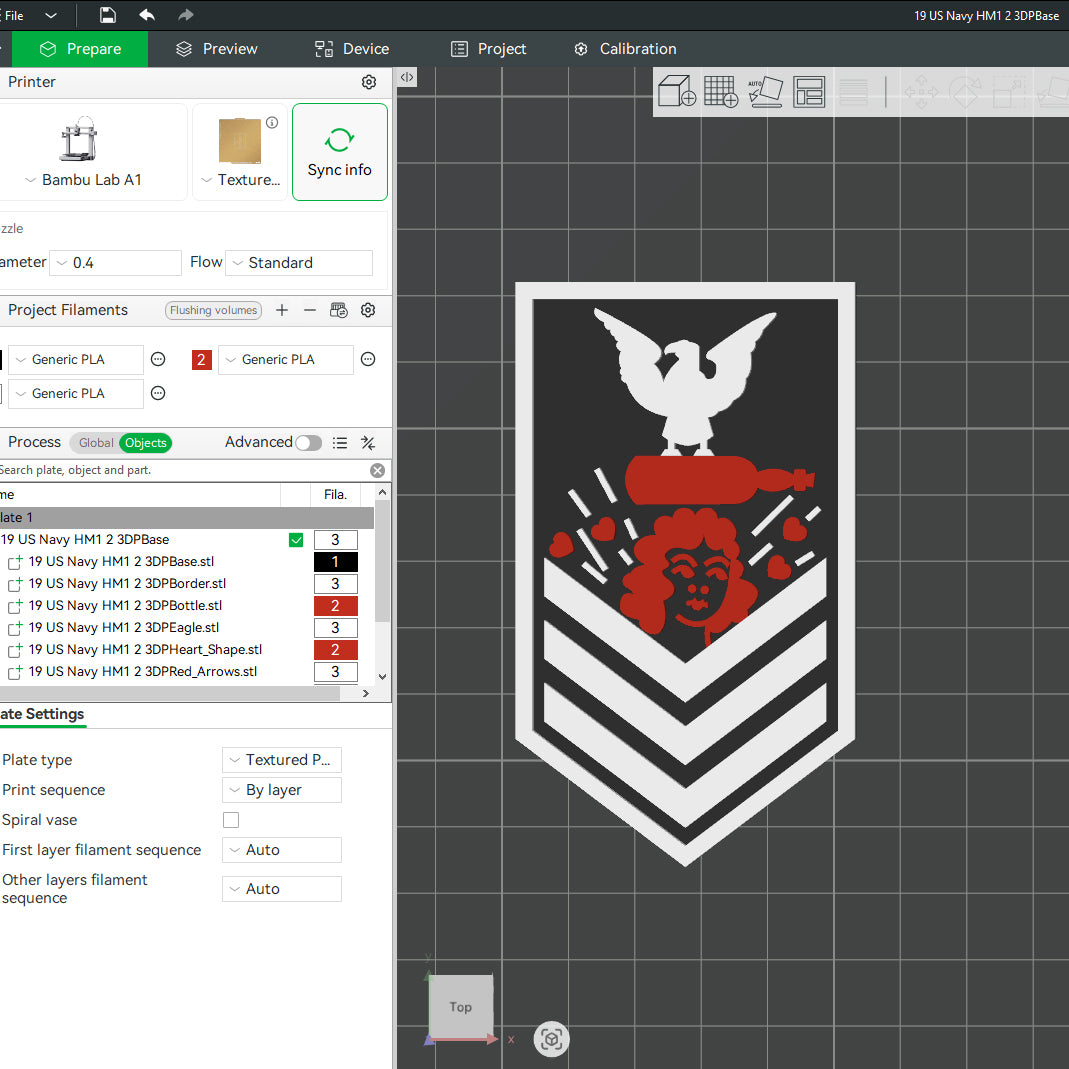This screenshot has height=1069, width=1069.
Task: Open the Flow Standard dropdown
Action: [299, 263]
